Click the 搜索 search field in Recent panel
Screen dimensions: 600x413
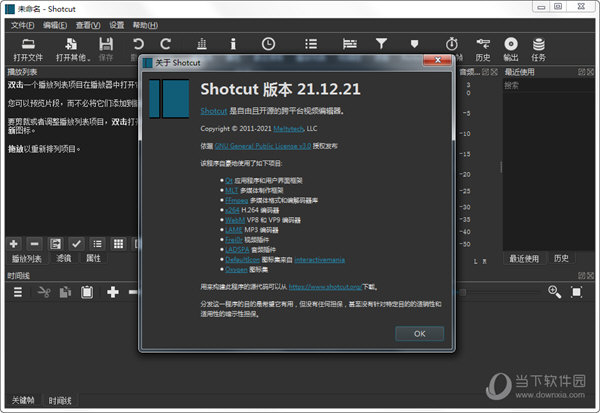548,85
